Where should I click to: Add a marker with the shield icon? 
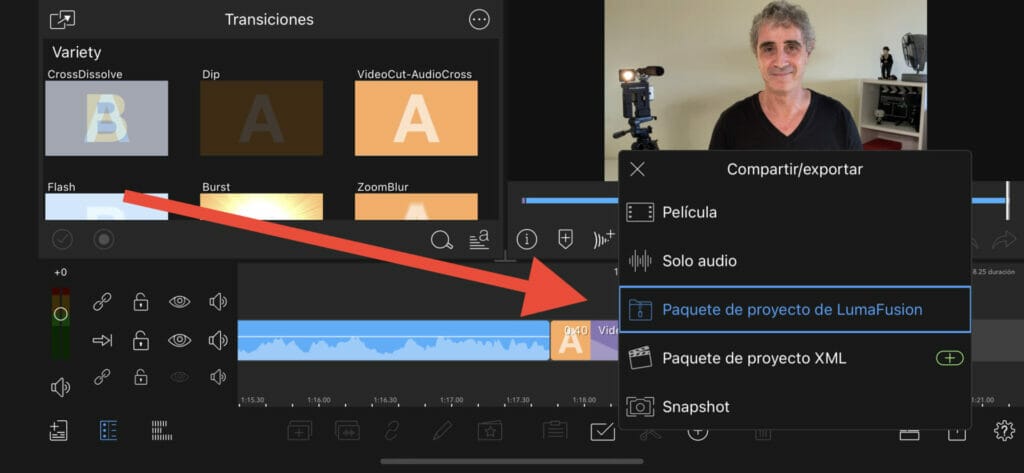coord(565,239)
